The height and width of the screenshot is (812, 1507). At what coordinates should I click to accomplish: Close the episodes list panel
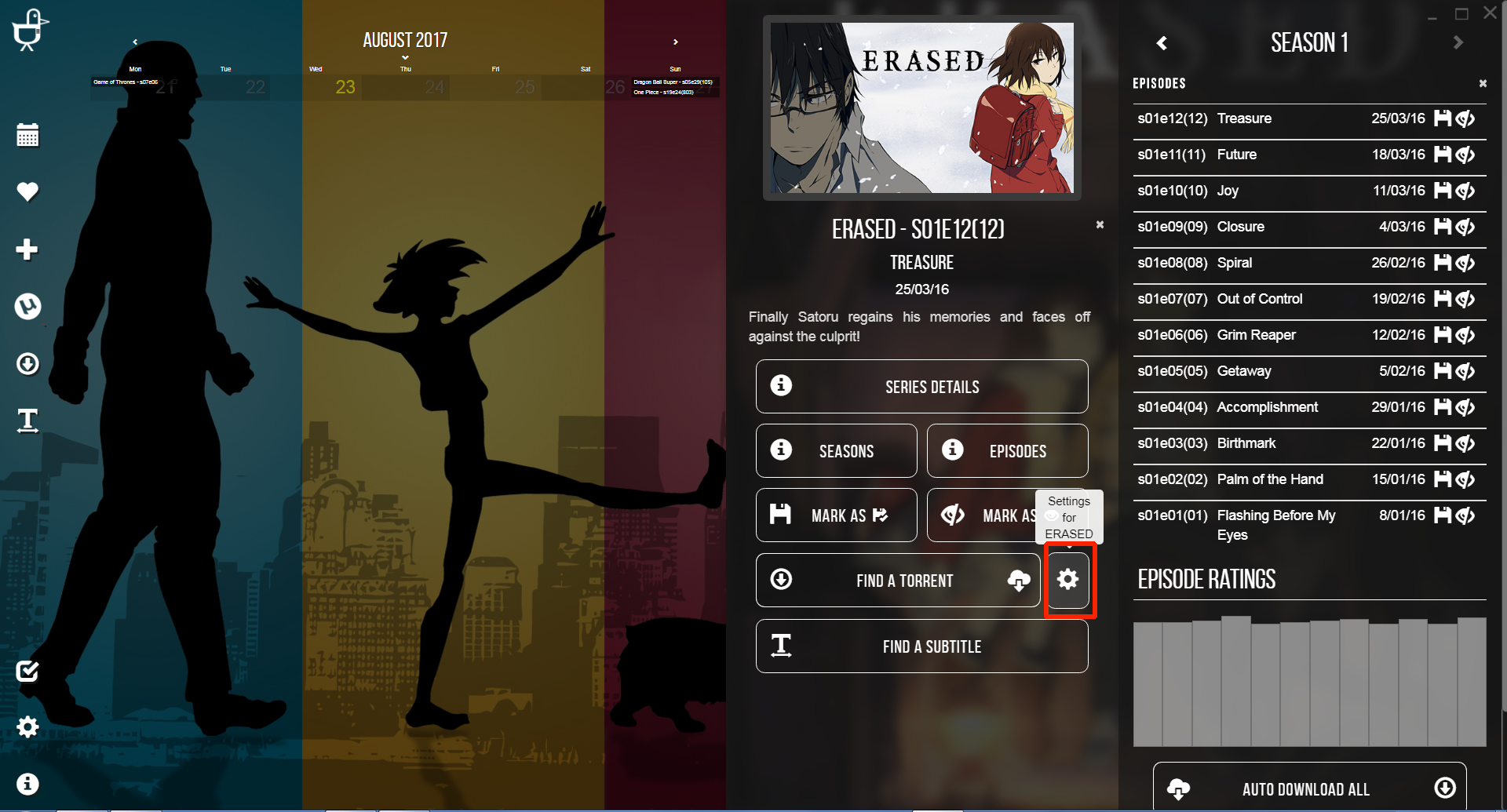pos(1483,83)
